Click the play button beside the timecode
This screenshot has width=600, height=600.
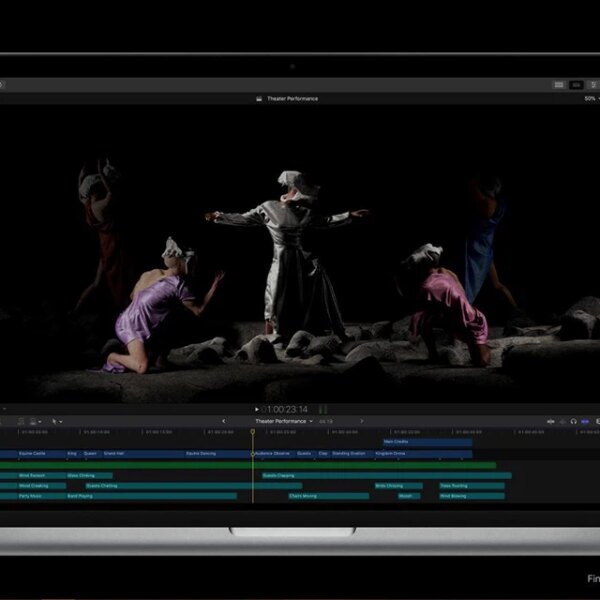[x=257, y=409]
